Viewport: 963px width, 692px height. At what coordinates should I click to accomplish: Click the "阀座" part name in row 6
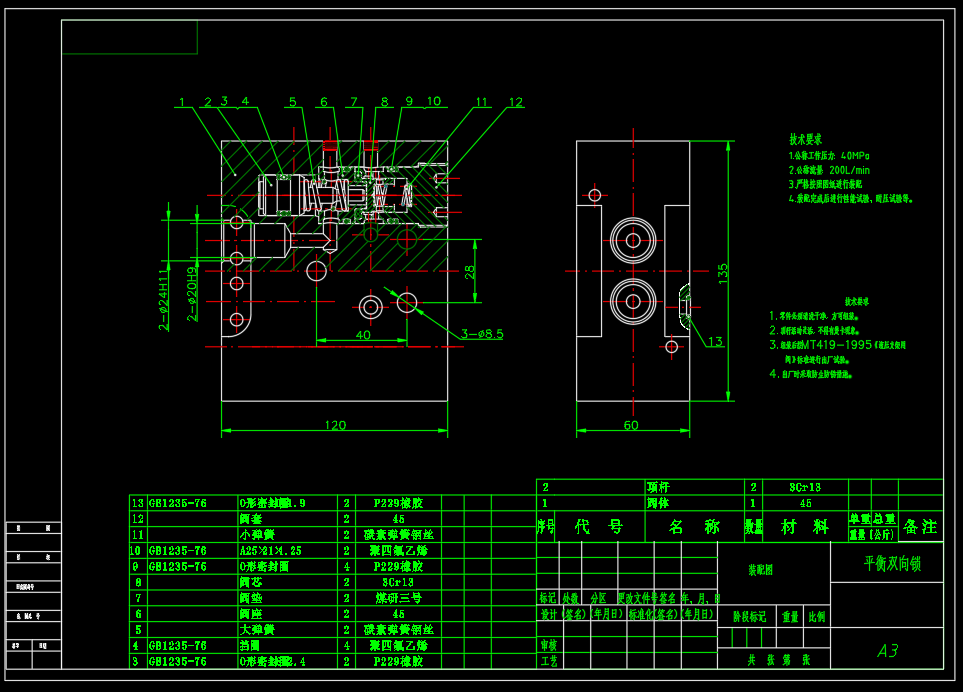(251, 613)
